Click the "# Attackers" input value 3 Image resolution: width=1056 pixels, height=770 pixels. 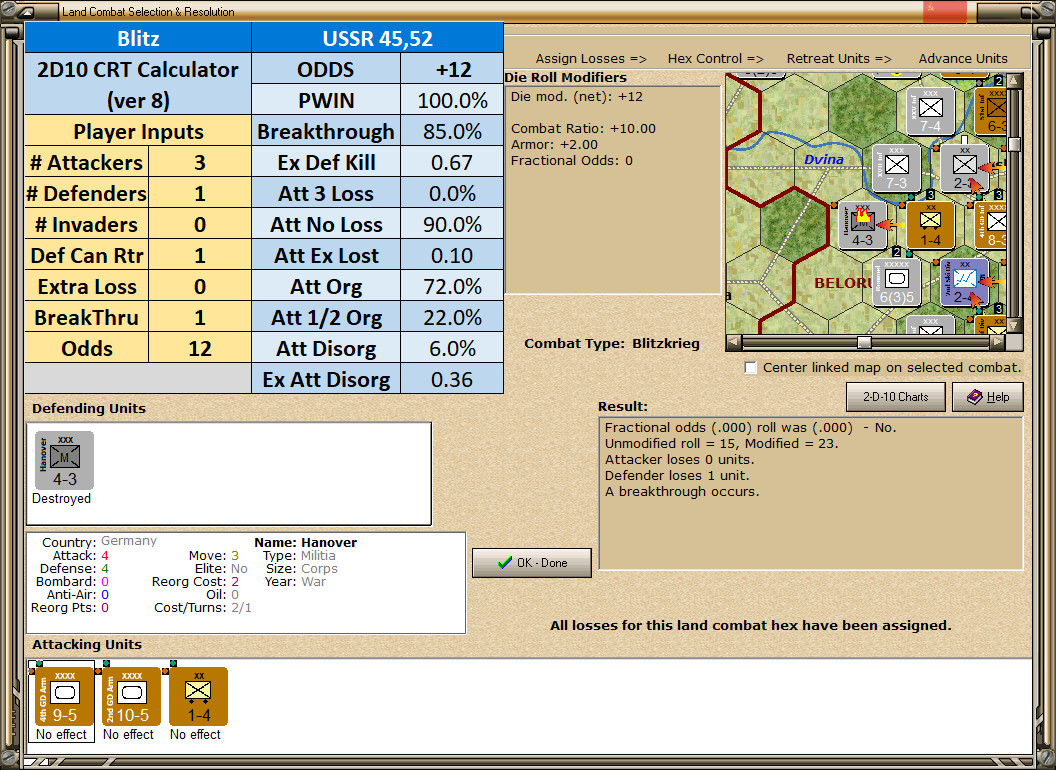click(199, 162)
